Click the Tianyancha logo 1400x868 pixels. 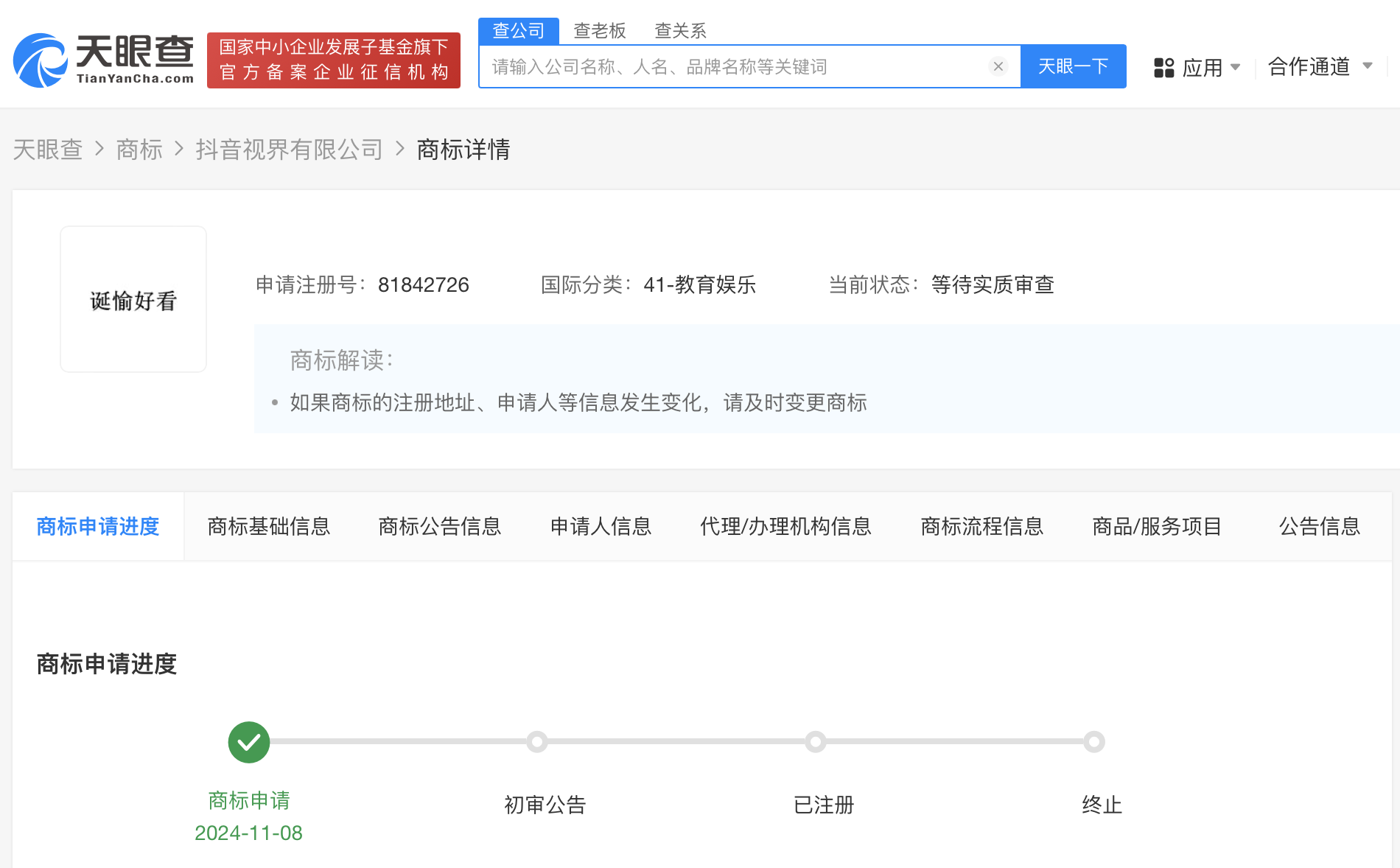(103, 60)
